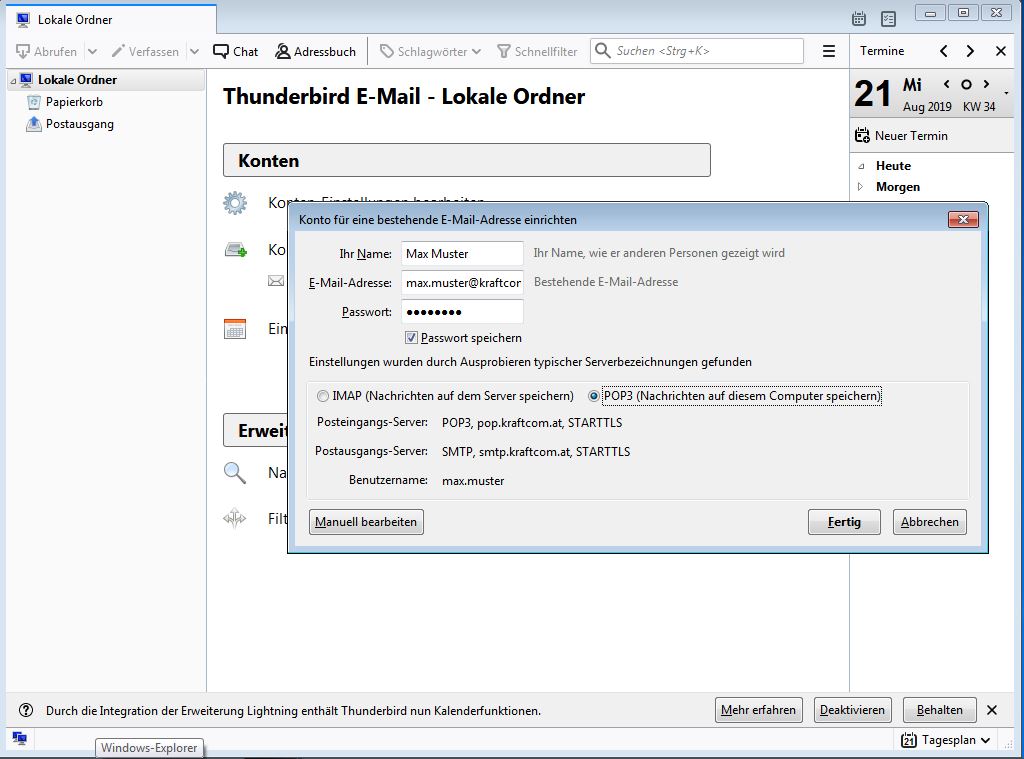Dismiss the Lightning notification bar
The image size is (1024, 759).
[x=992, y=710]
